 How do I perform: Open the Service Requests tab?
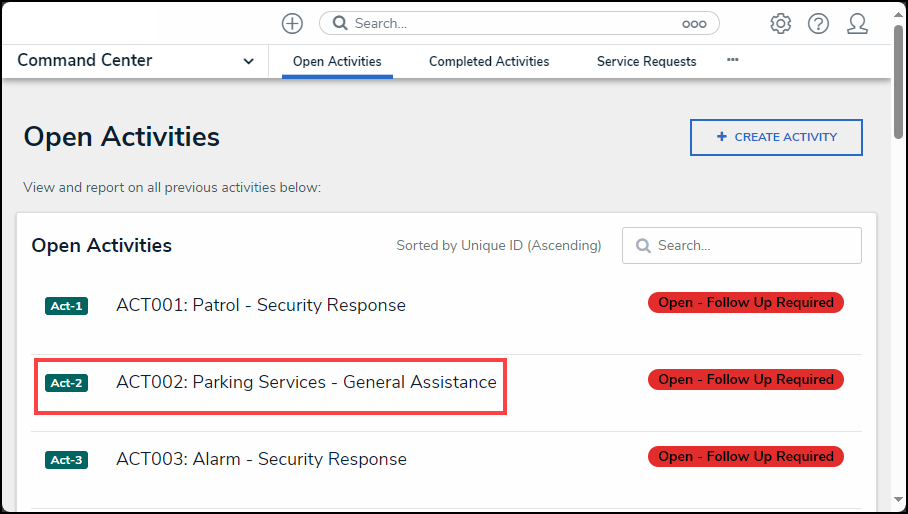[646, 62]
